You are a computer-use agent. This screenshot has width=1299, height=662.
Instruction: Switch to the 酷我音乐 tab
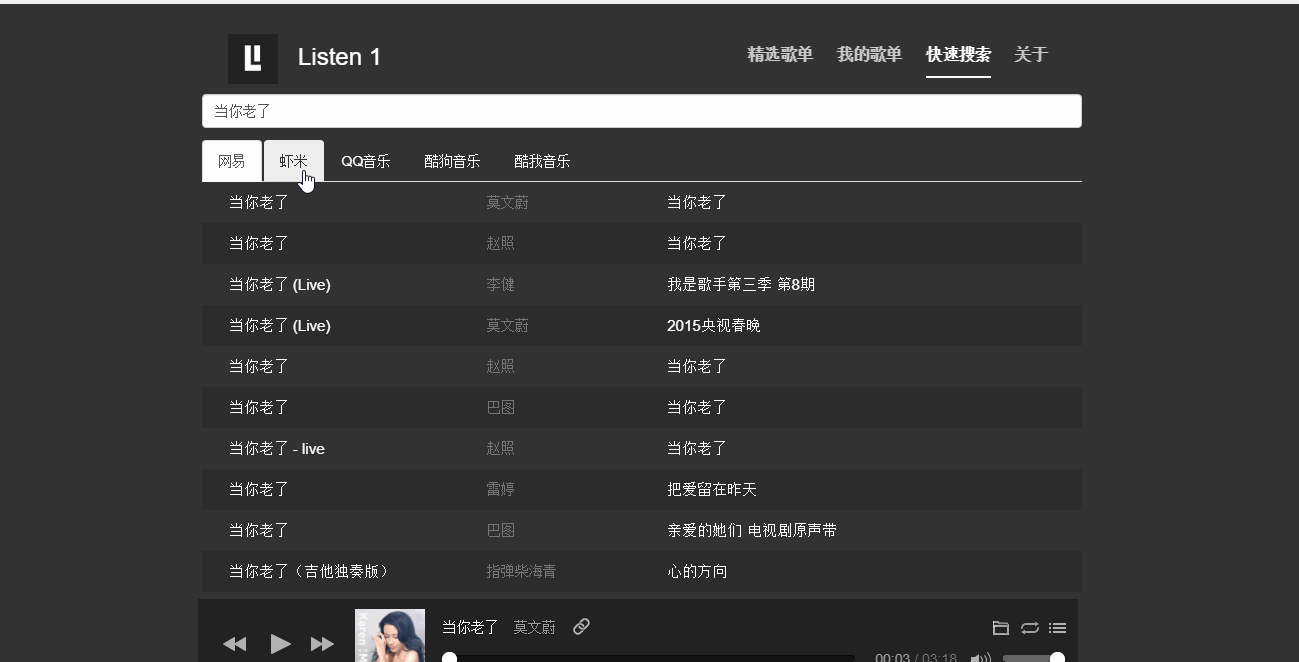pos(542,161)
